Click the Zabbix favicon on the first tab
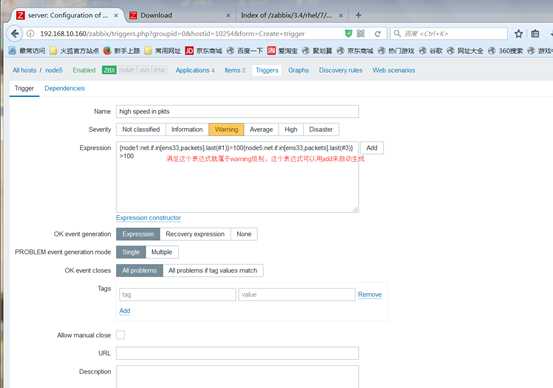 [x=21, y=15]
